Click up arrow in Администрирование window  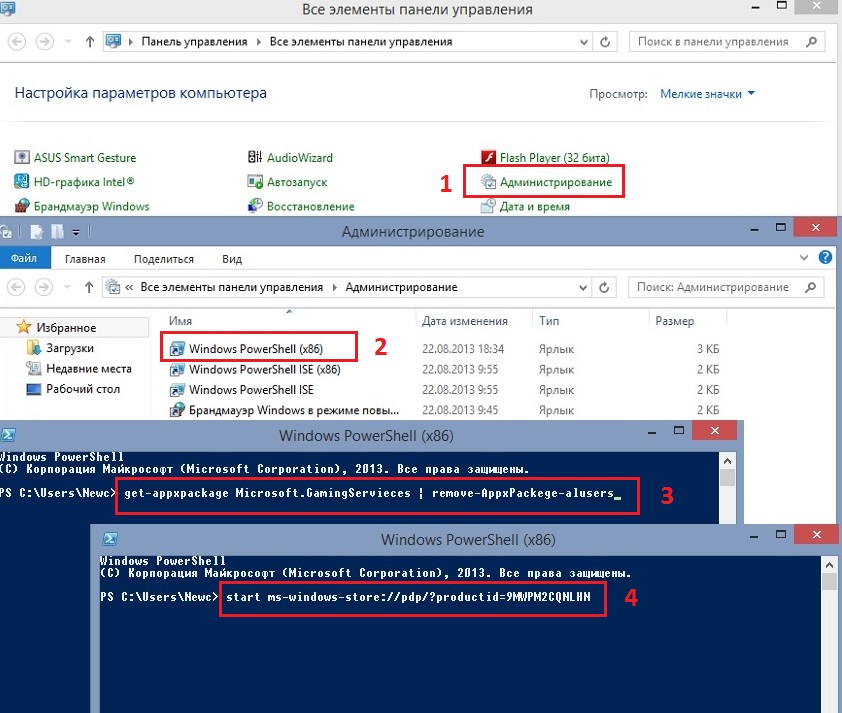coord(89,287)
